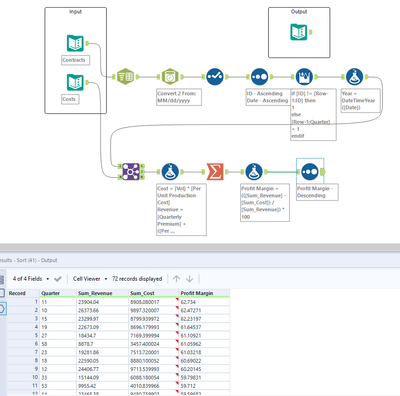This screenshot has height=396, width=400.
Task: Select the Costs input data tool
Action: click(75, 82)
